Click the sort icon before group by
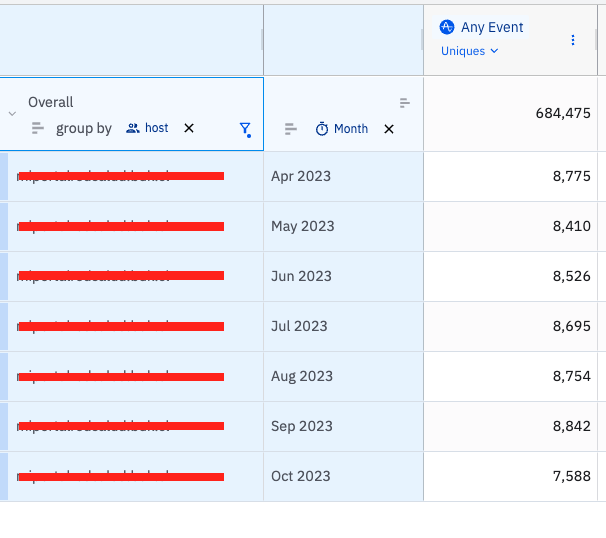Image resolution: width=606 pixels, height=538 pixels. pyautogui.click(x=37, y=128)
